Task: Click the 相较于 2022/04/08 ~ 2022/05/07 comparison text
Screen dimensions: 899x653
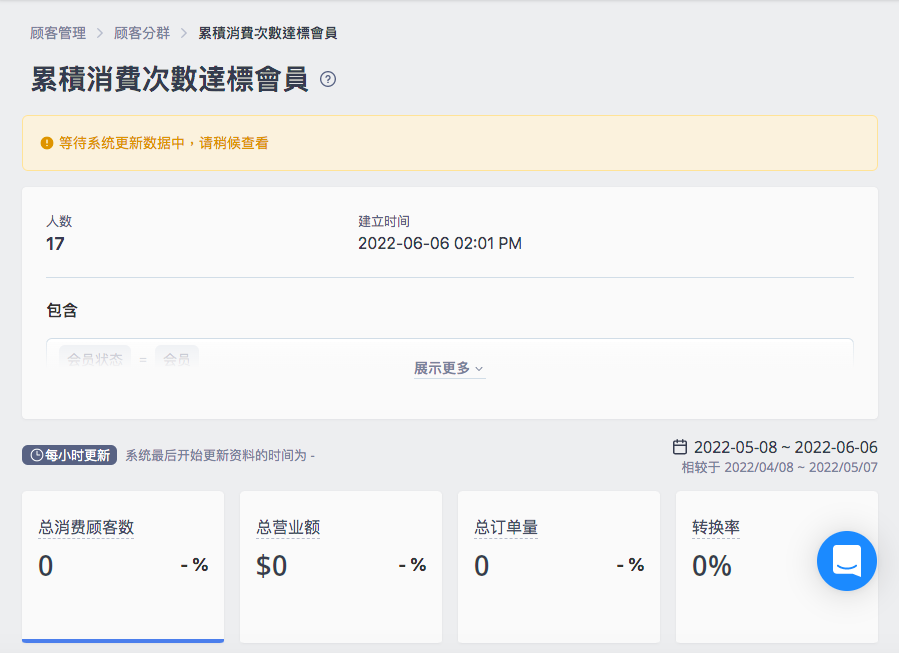Action: (x=779, y=467)
